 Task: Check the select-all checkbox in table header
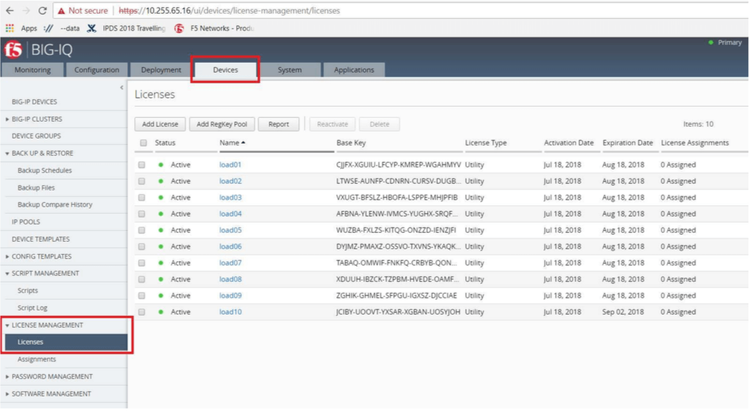point(142,144)
